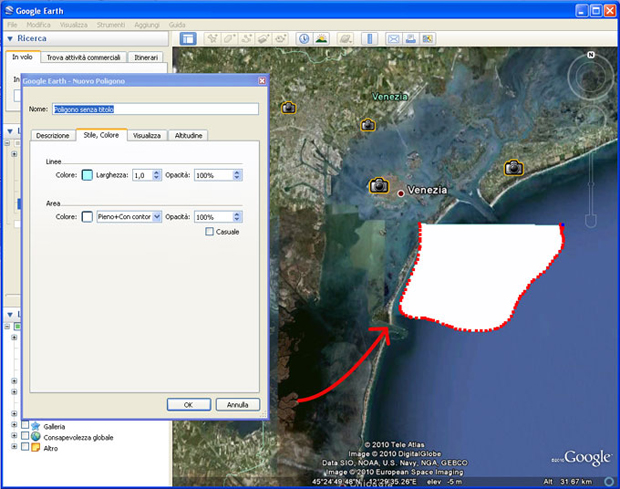The image size is (620, 489).
Task: Click the Venezia red city marker
Action: click(401, 193)
